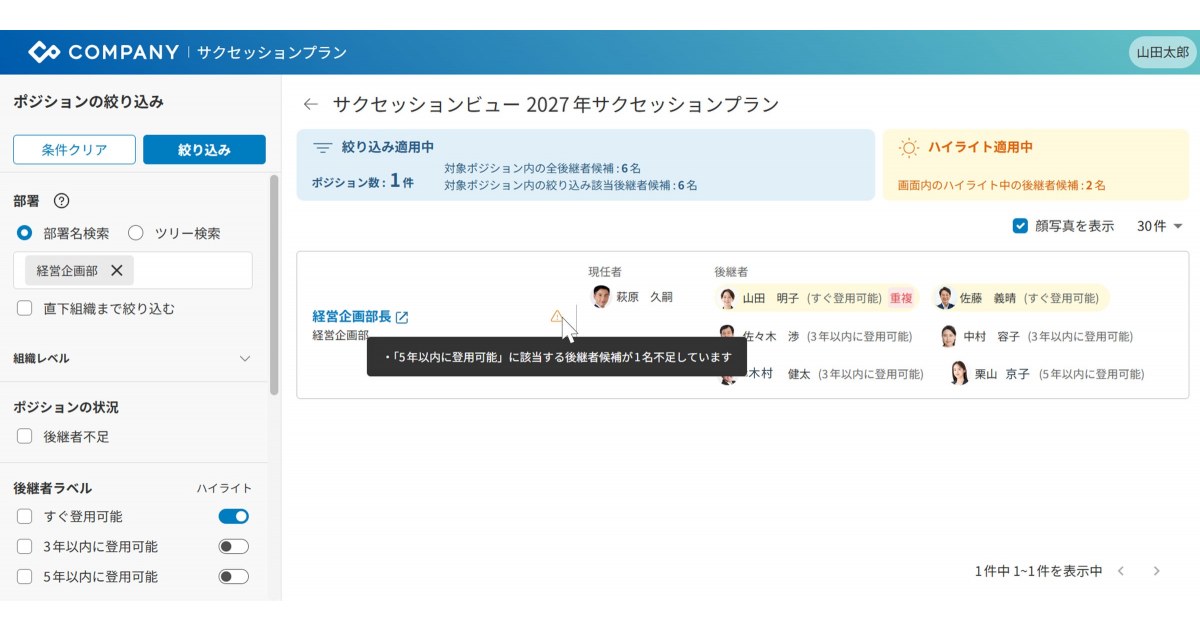Screen dimensions: 1200x630
Task: Click 山田 明子's avatar photo
Action: tap(727, 298)
